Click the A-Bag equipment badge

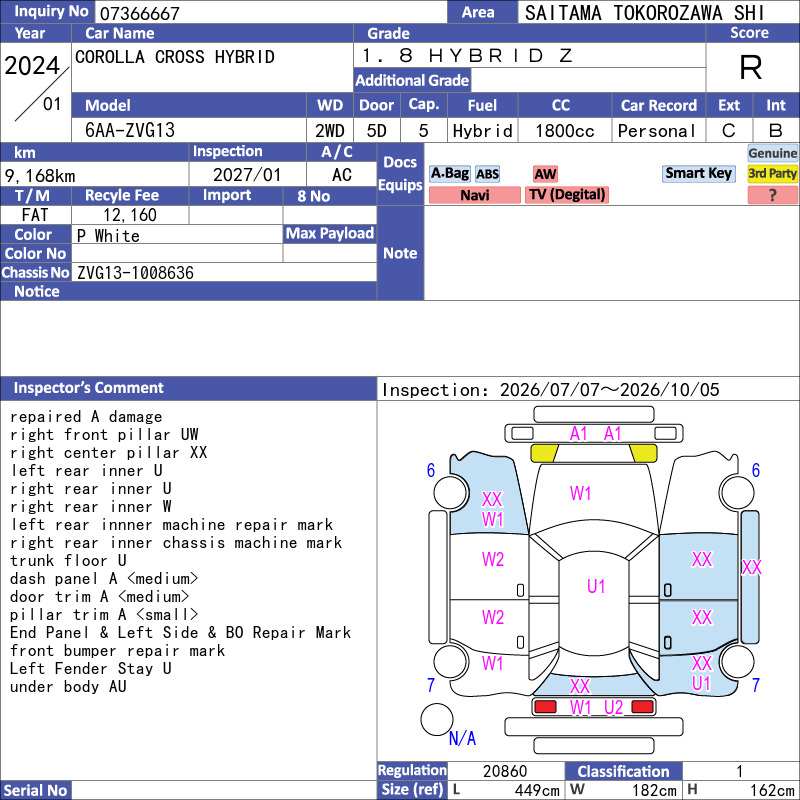(x=449, y=173)
